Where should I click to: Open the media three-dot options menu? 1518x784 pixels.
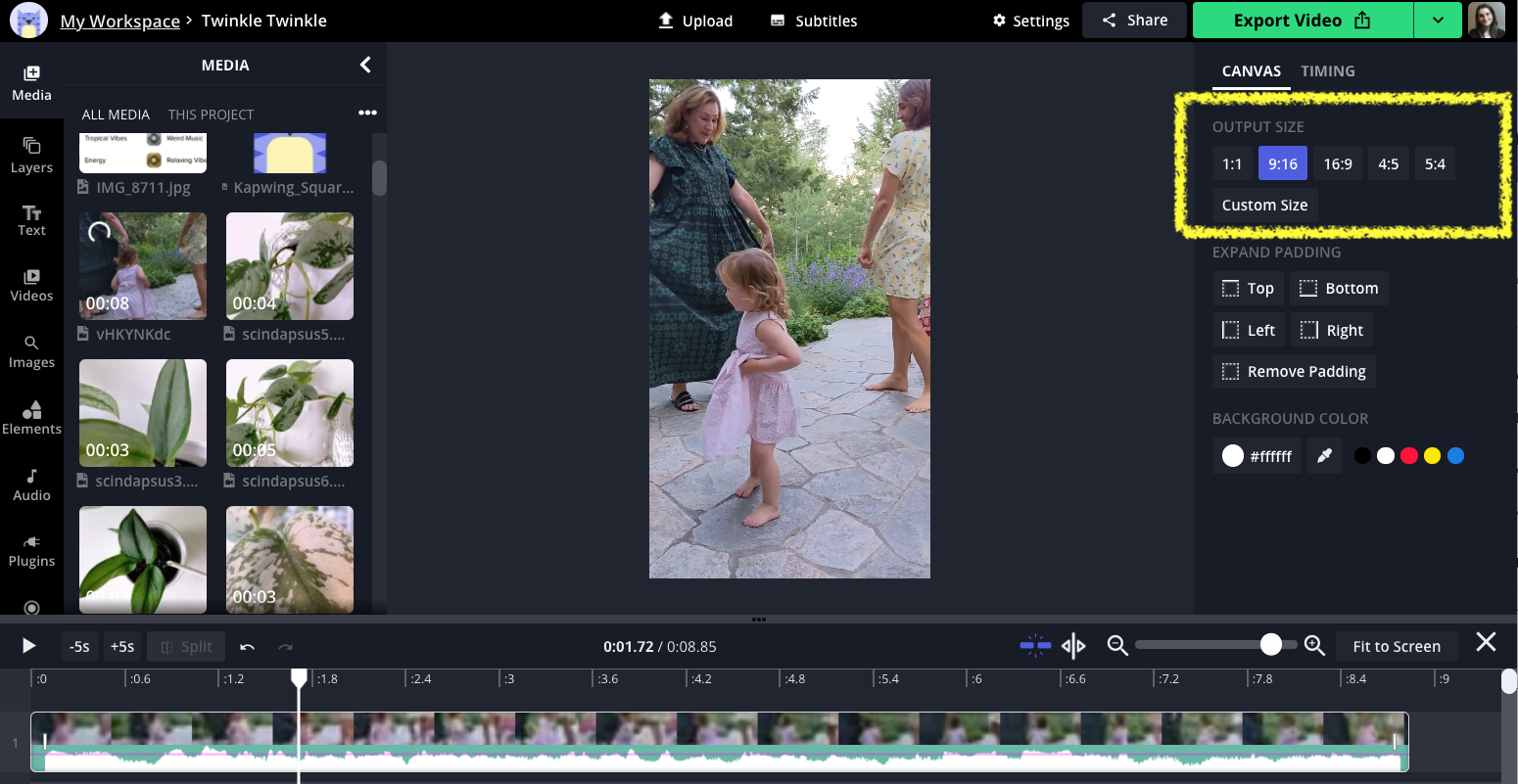(367, 114)
